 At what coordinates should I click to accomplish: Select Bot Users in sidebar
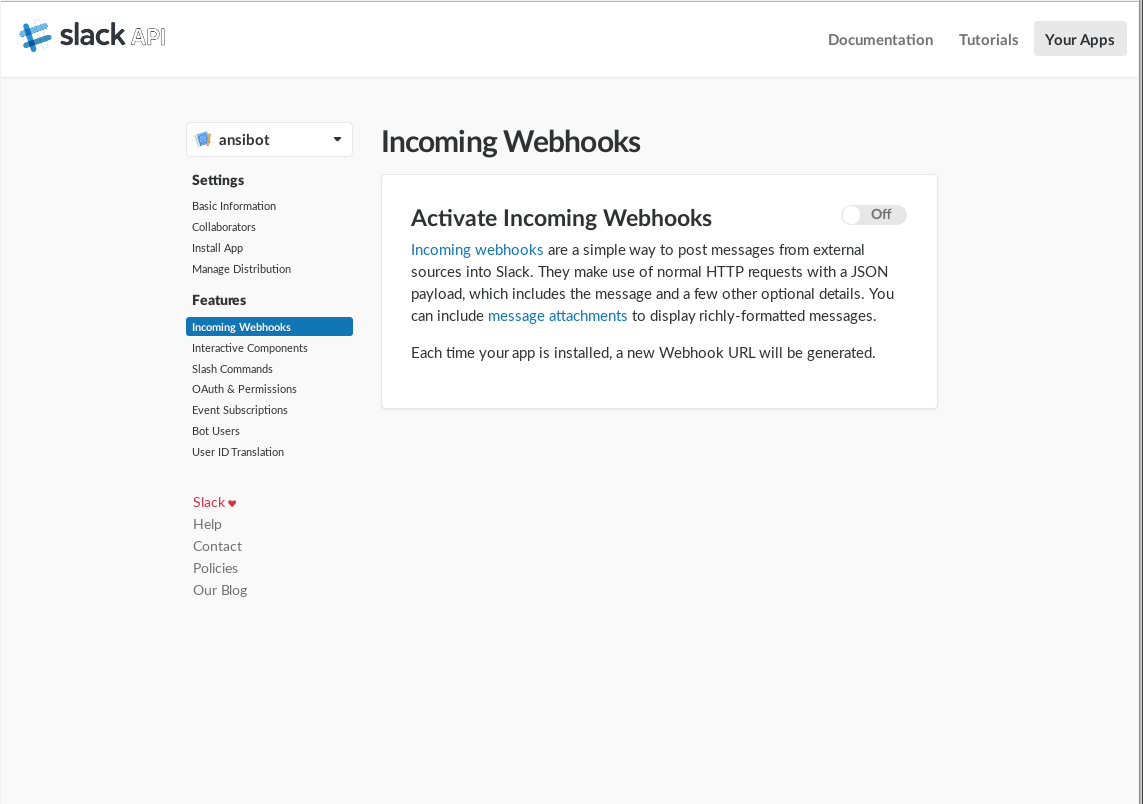click(216, 431)
